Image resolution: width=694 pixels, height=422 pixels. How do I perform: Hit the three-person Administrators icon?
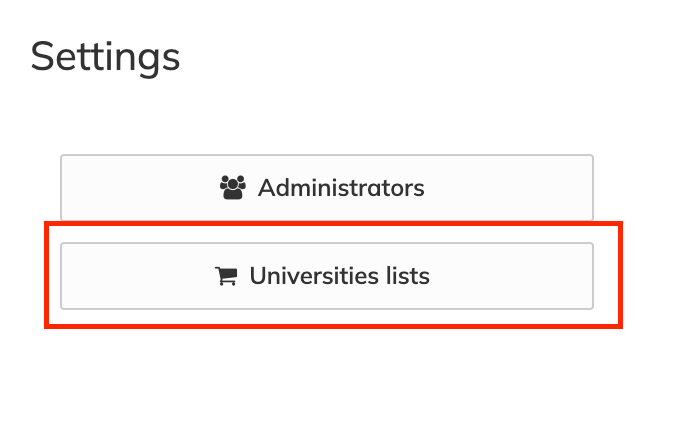[x=233, y=187]
